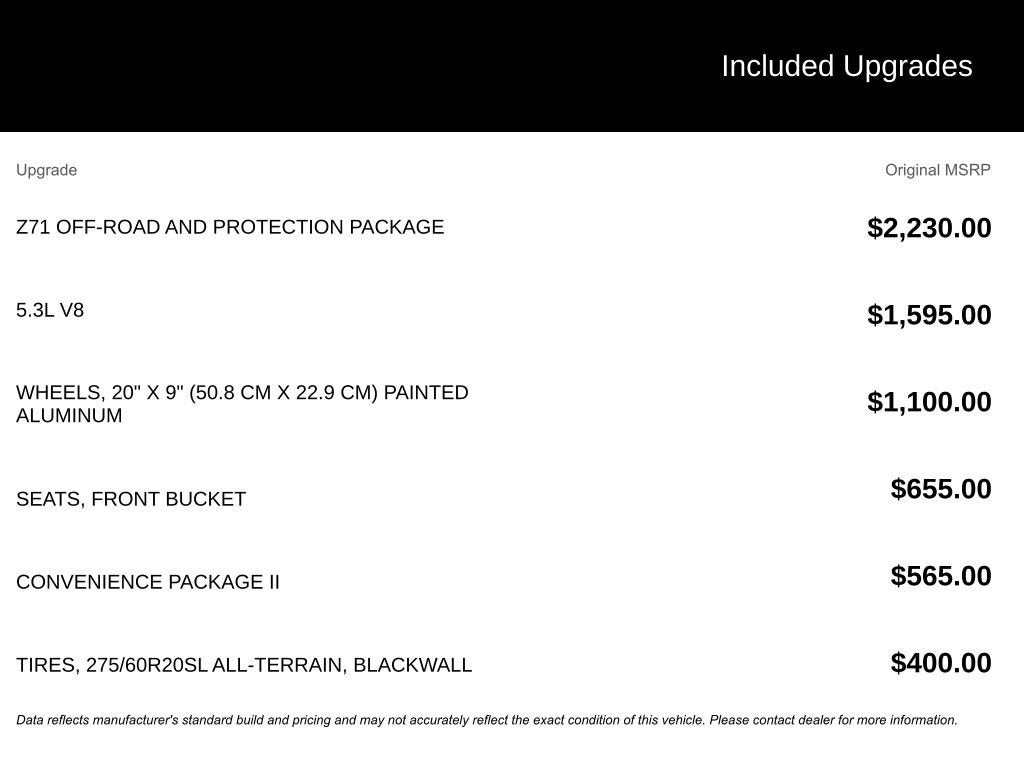1024x768 pixels.
Task: Click the Included Upgrades heading
Action: tap(846, 66)
